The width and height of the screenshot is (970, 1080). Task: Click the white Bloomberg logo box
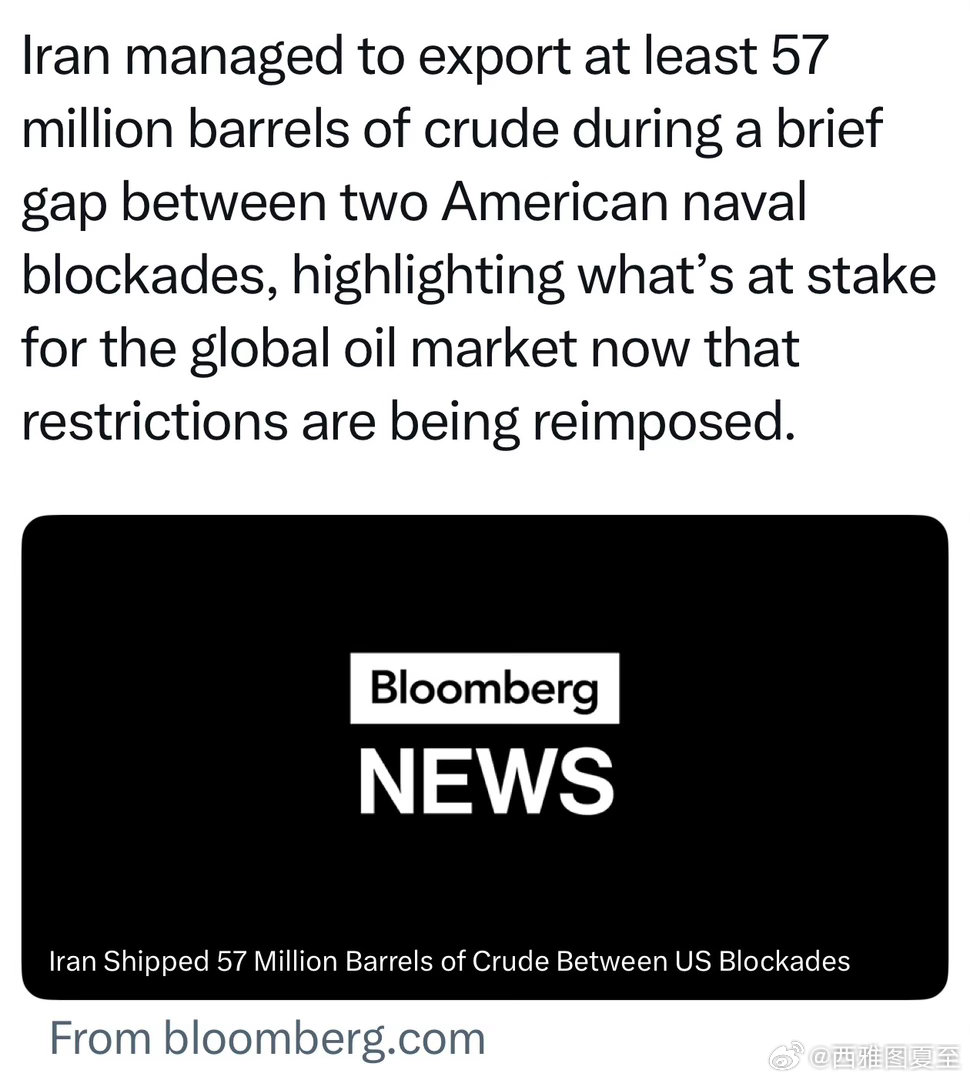click(x=485, y=688)
